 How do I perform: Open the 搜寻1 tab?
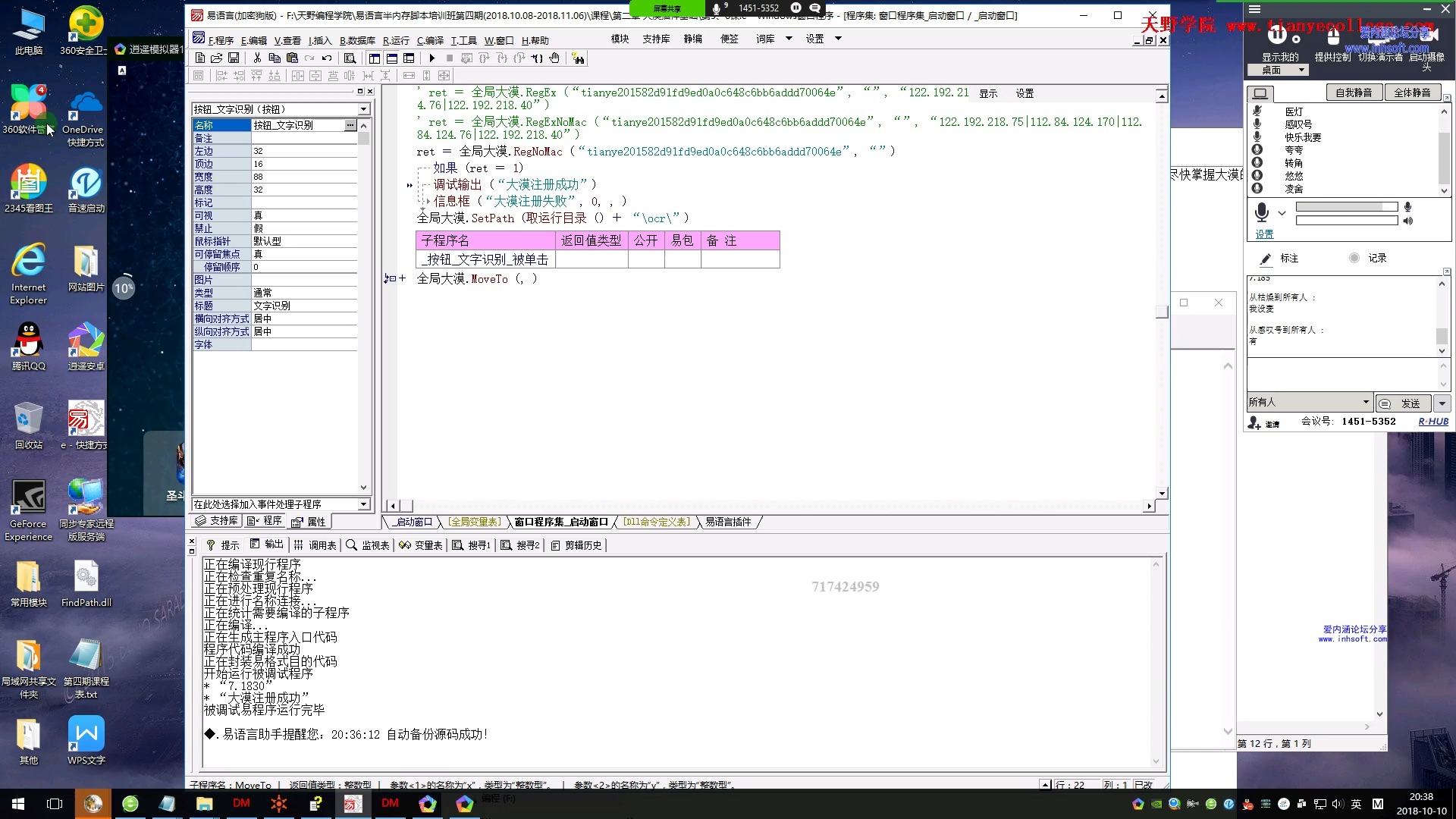[472, 545]
